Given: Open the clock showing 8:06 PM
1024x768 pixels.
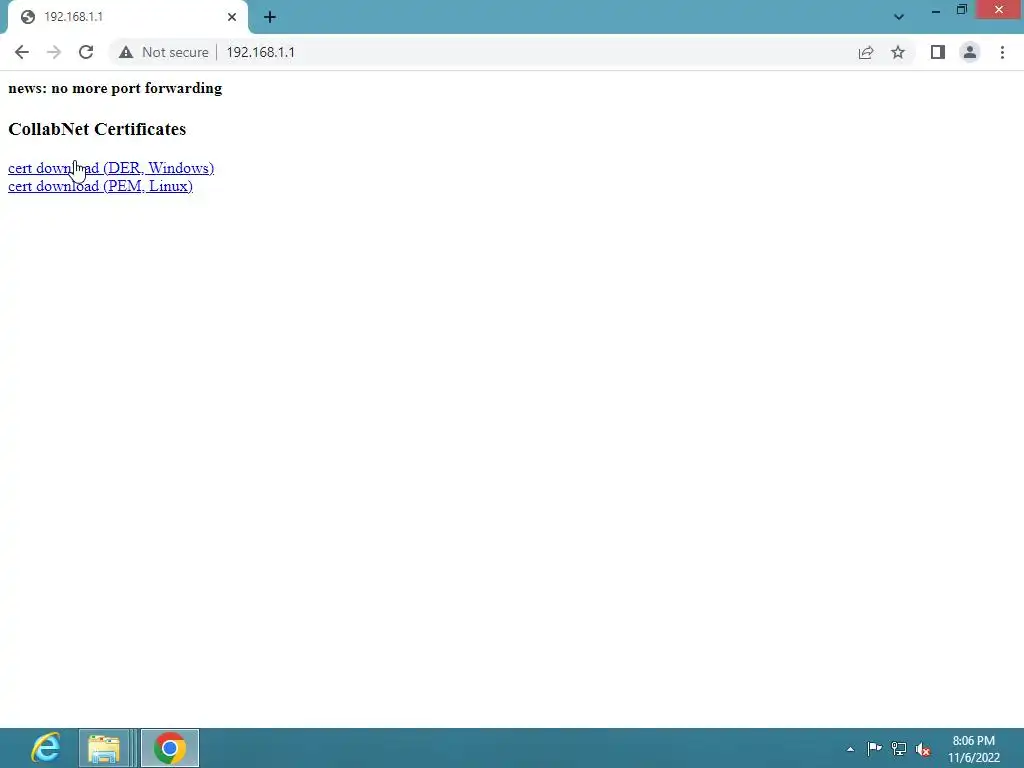Looking at the screenshot, I should click(974, 749).
